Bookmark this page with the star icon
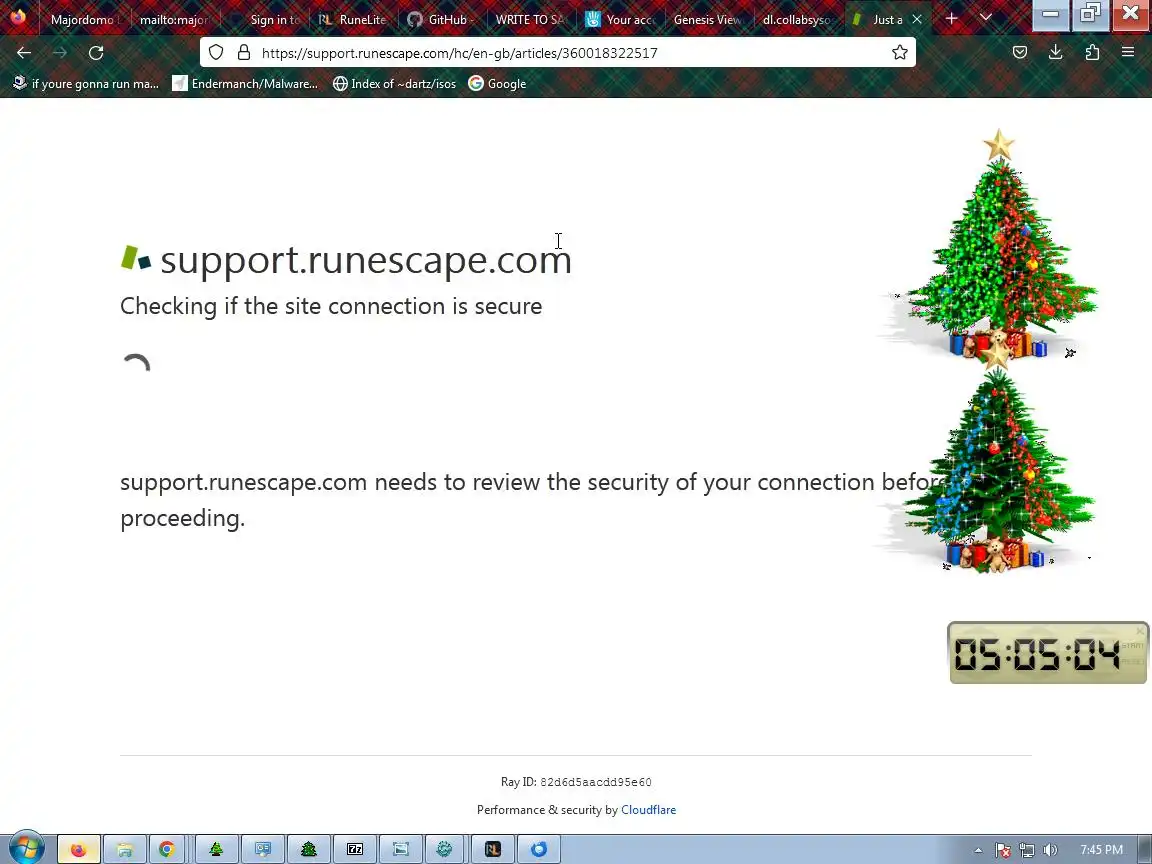The height and width of the screenshot is (864, 1152). click(x=899, y=52)
